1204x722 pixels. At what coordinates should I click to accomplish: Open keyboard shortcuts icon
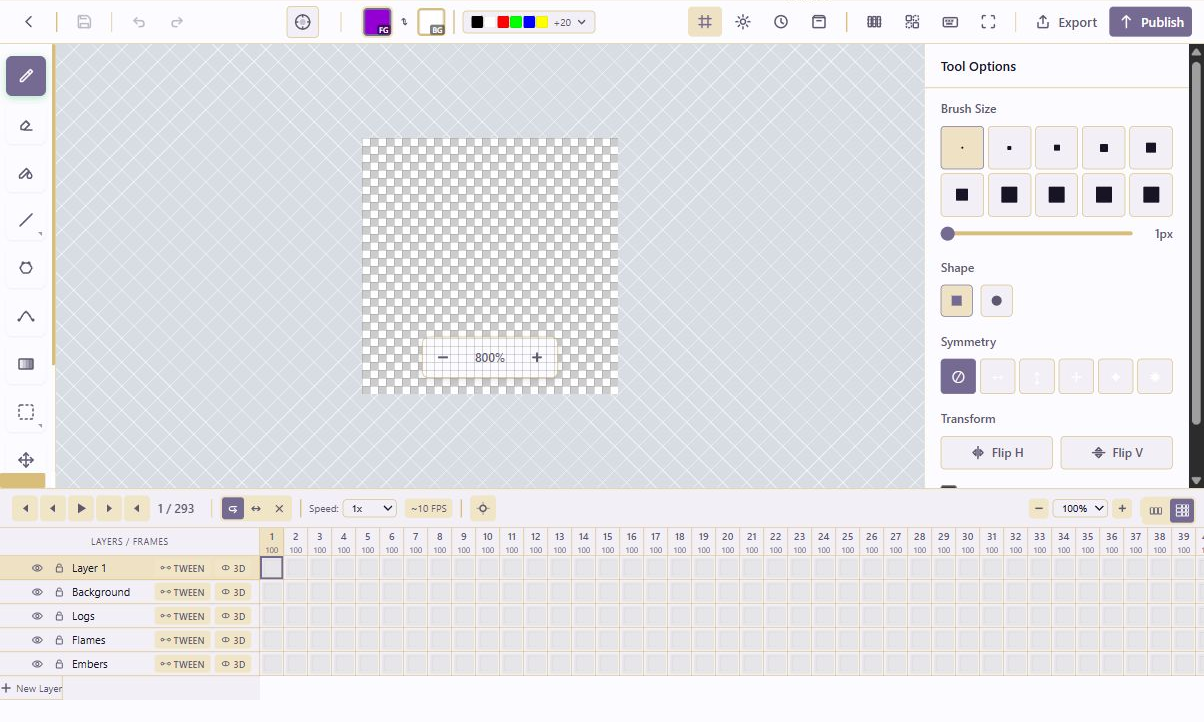pyautogui.click(x=950, y=22)
